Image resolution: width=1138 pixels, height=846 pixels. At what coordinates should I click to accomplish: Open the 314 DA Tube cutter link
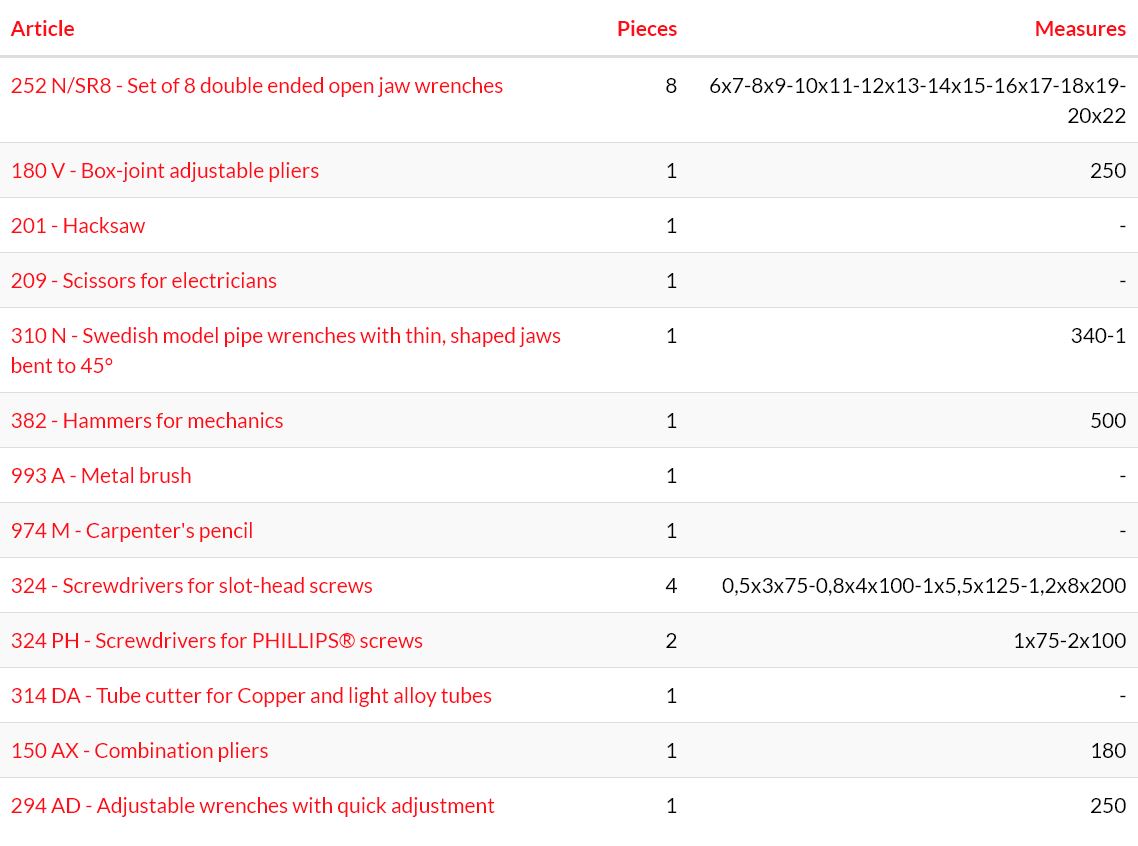pyautogui.click(x=251, y=696)
